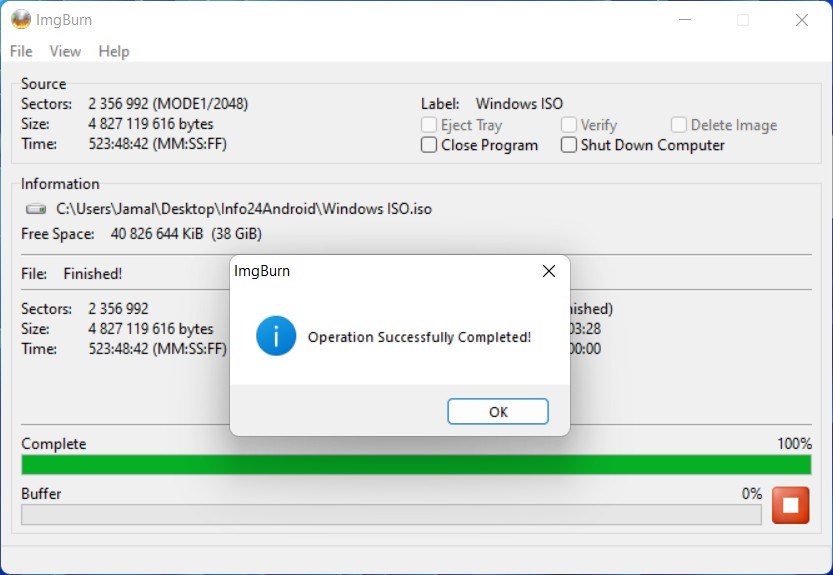Click the Windows ISO.iso destination path
833x575 pixels.
(x=244, y=209)
